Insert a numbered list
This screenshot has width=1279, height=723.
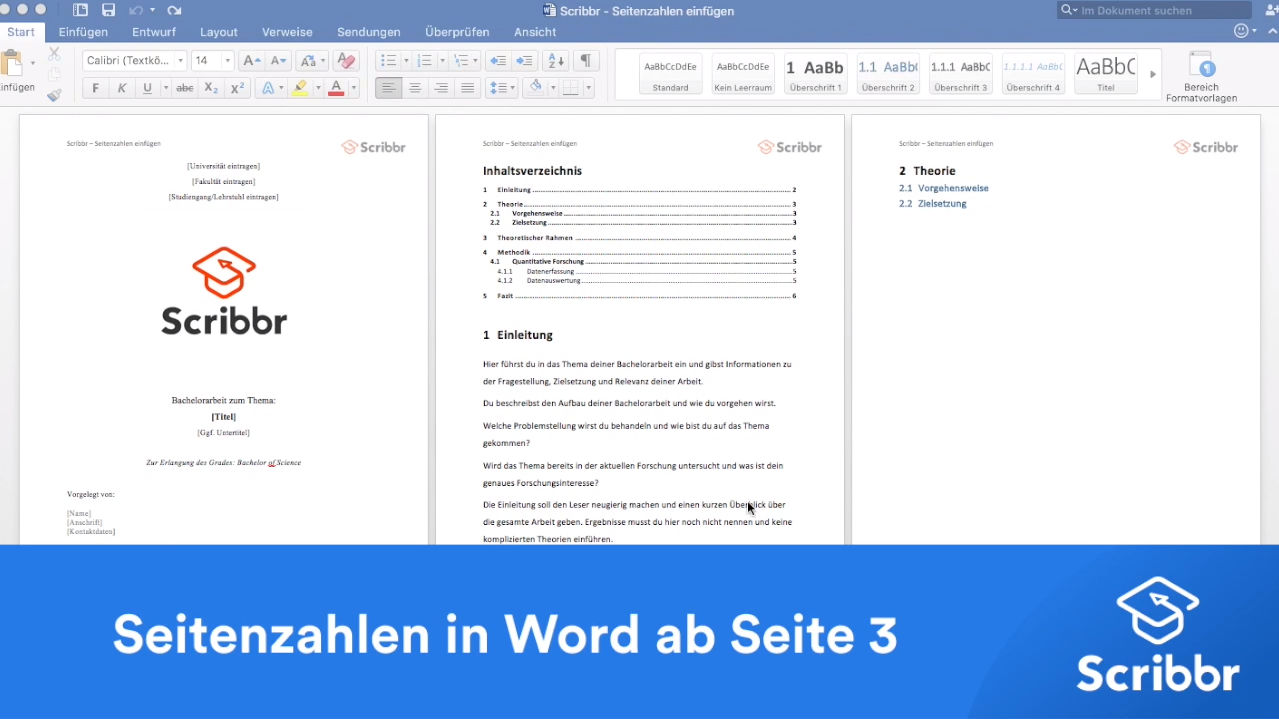[424, 61]
